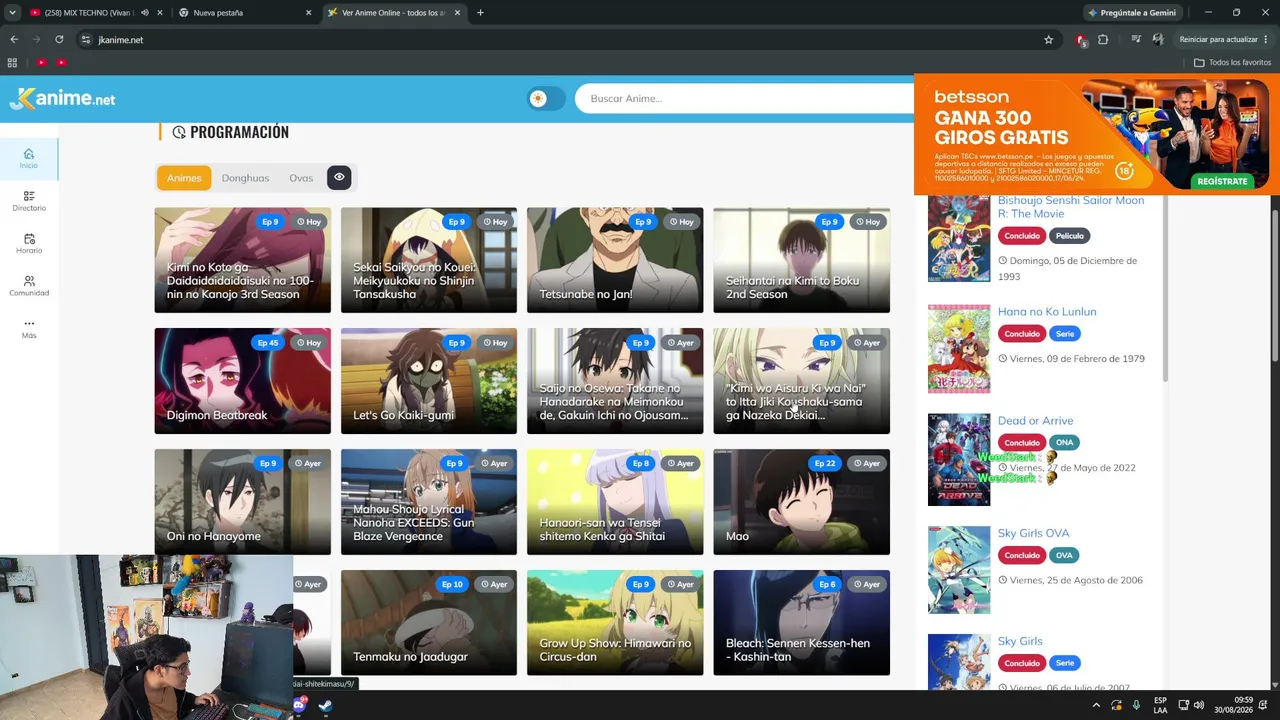This screenshot has height=720, width=1280.
Task: Toggle the light/dark theme switch
Action: pyautogui.click(x=546, y=98)
